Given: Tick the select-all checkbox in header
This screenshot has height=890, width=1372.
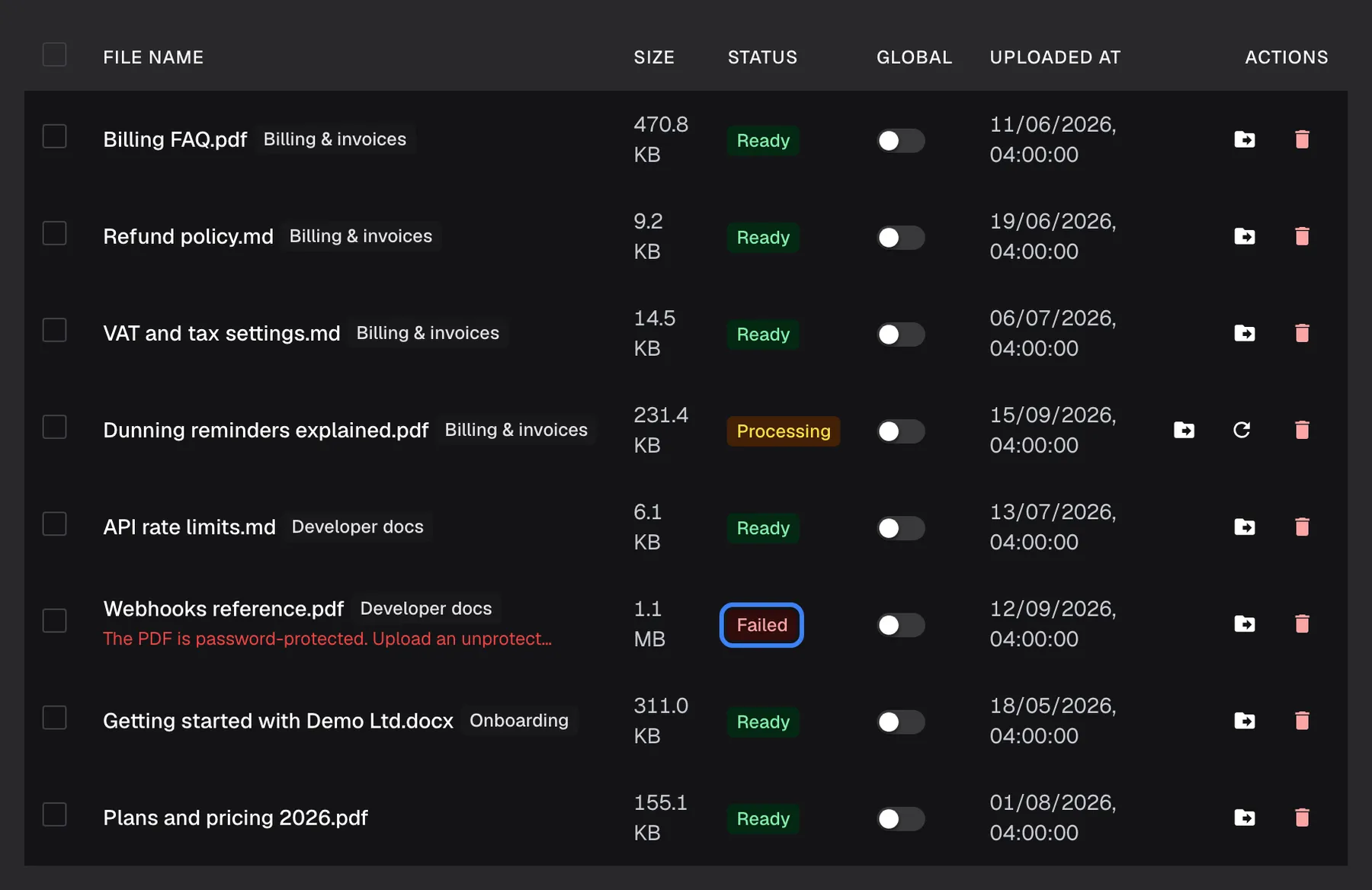Looking at the screenshot, I should click(x=54, y=55).
